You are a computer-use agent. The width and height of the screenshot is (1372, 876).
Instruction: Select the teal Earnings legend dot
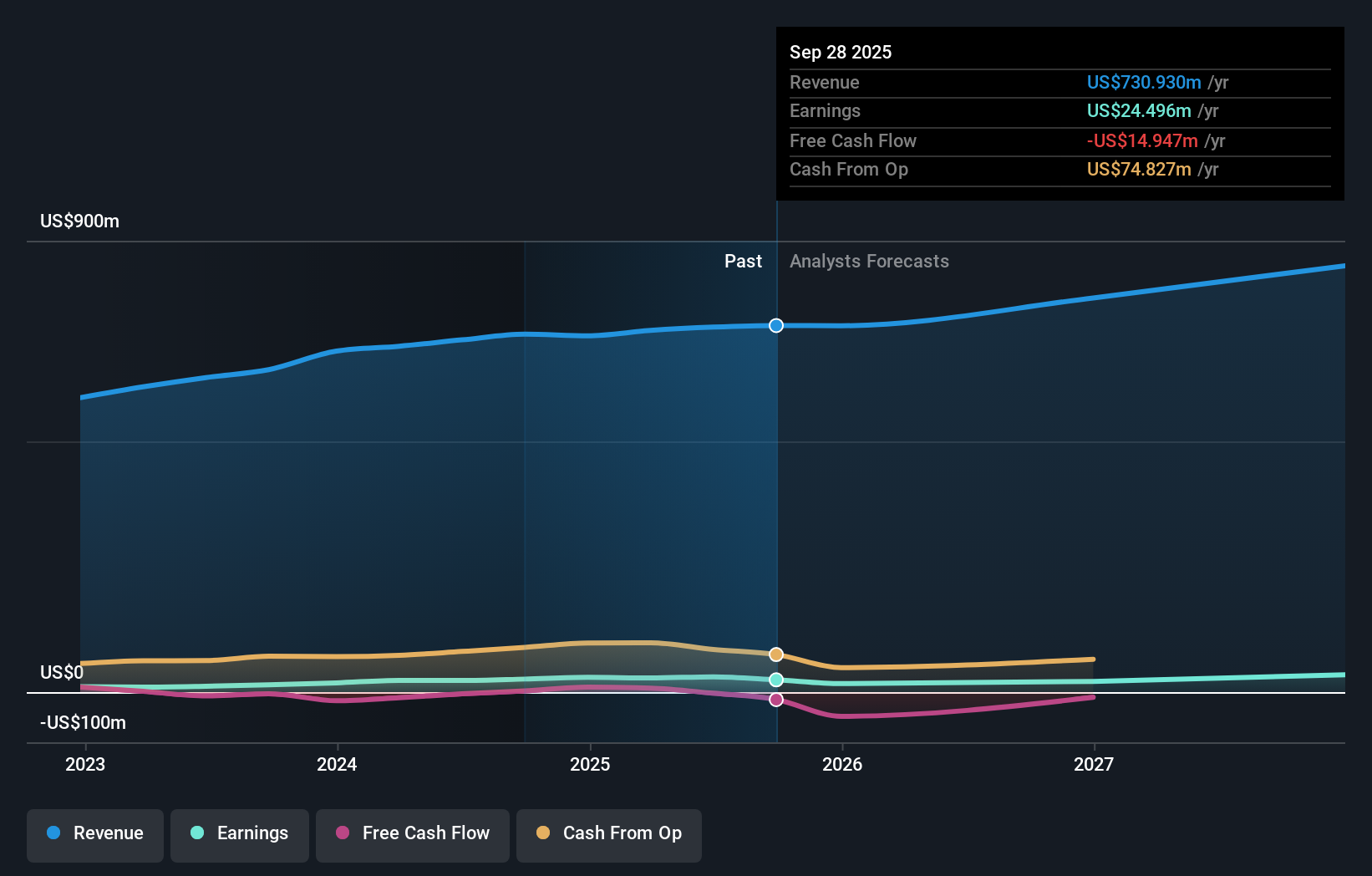pos(196,833)
